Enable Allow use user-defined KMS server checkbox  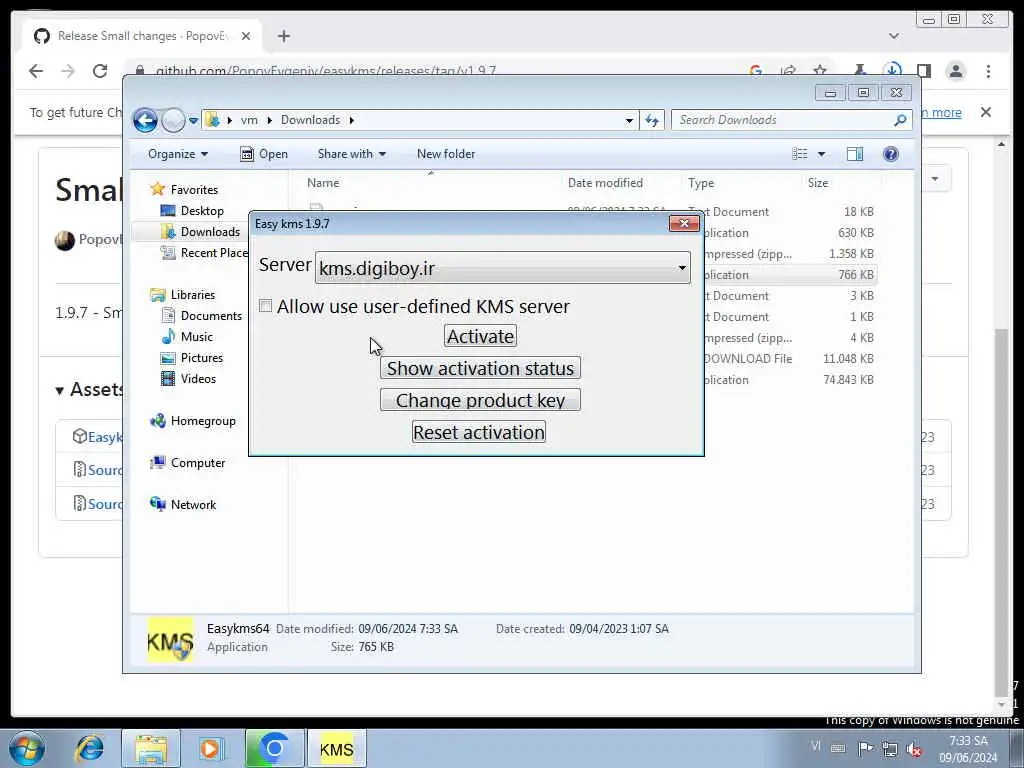tap(266, 306)
